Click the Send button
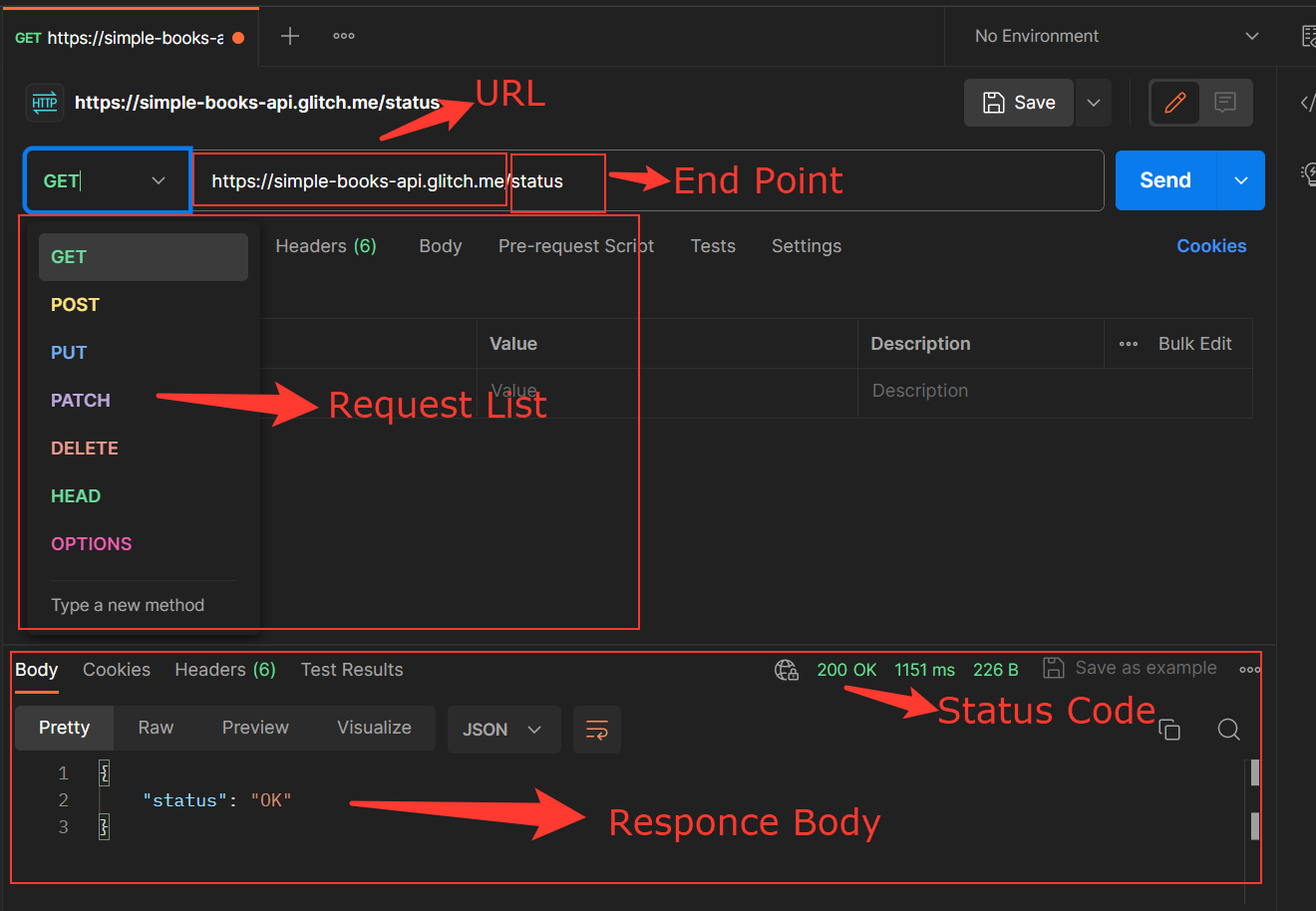This screenshot has width=1316, height=911. 1165,180
